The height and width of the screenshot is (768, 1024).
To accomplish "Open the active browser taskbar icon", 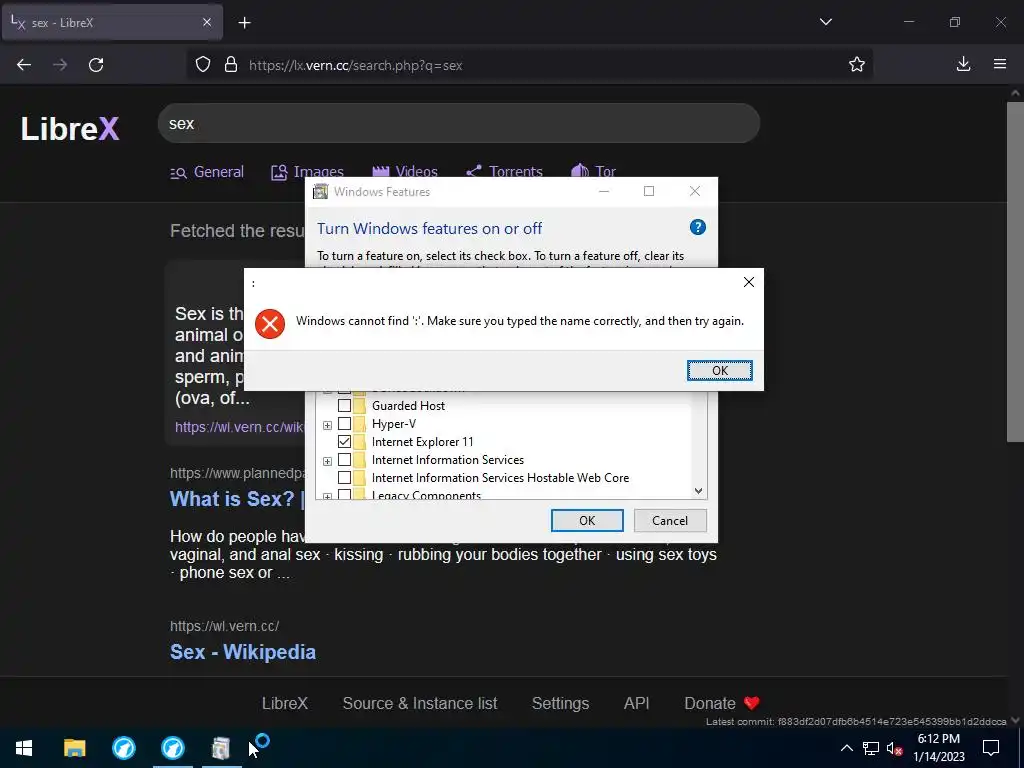I will 172,748.
